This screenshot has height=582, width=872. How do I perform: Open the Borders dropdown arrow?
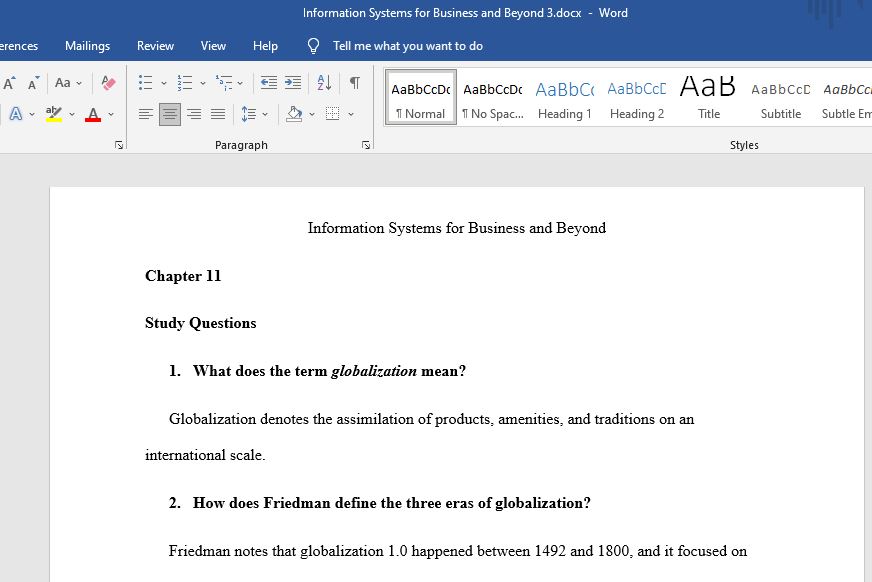(351, 115)
